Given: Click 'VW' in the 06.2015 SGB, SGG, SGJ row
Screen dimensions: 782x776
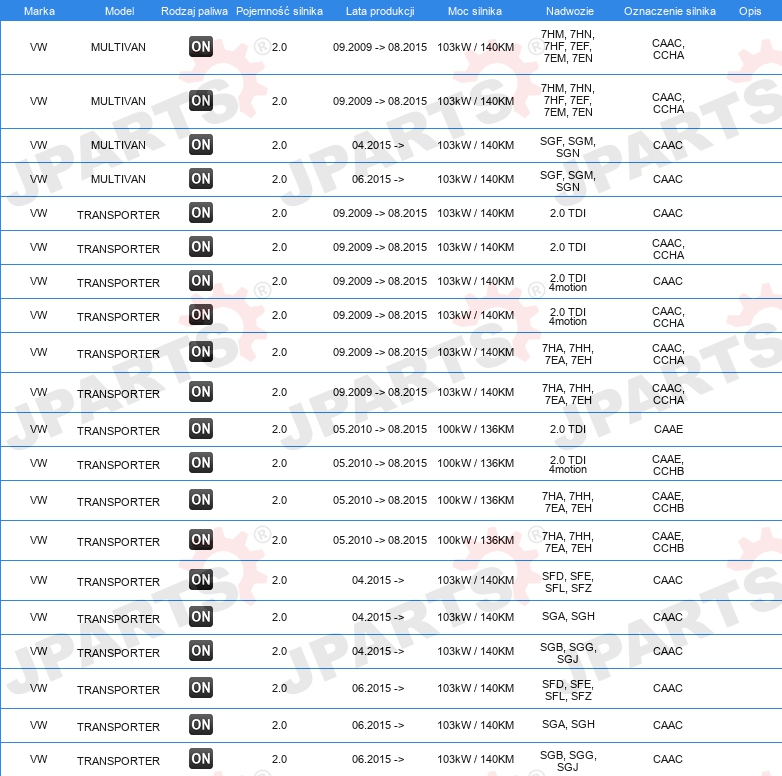Looking at the screenshot, I should point(38,759).
